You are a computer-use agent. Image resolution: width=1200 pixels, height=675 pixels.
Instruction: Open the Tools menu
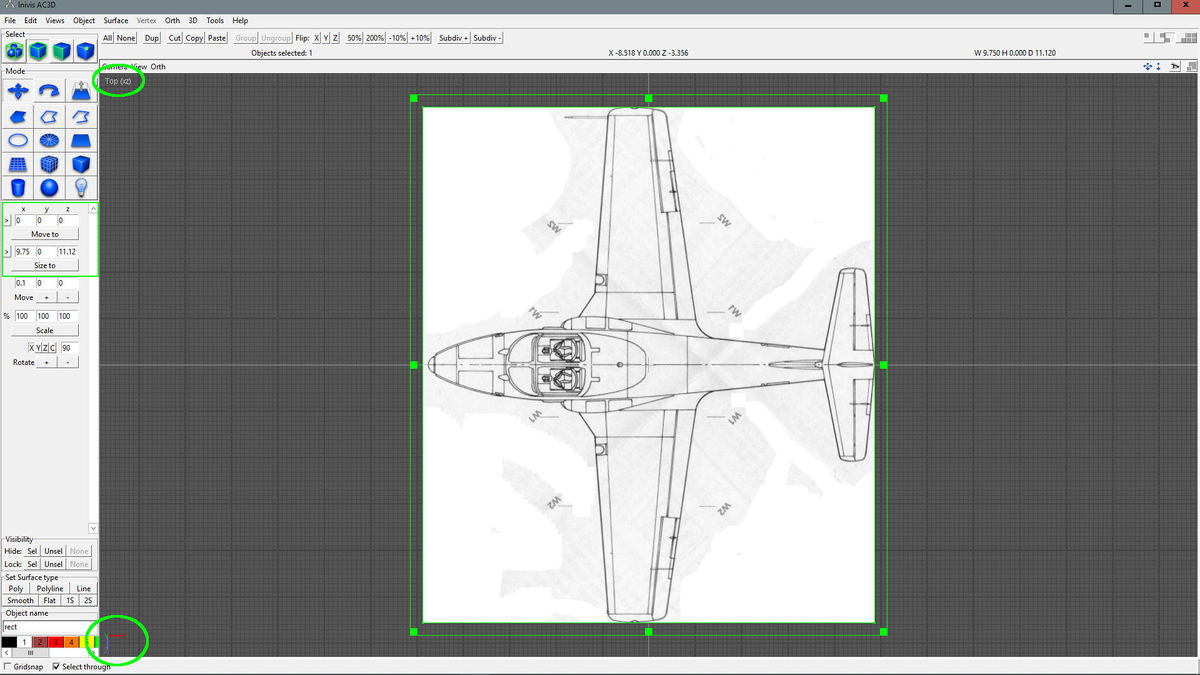(x=214, y=20)
